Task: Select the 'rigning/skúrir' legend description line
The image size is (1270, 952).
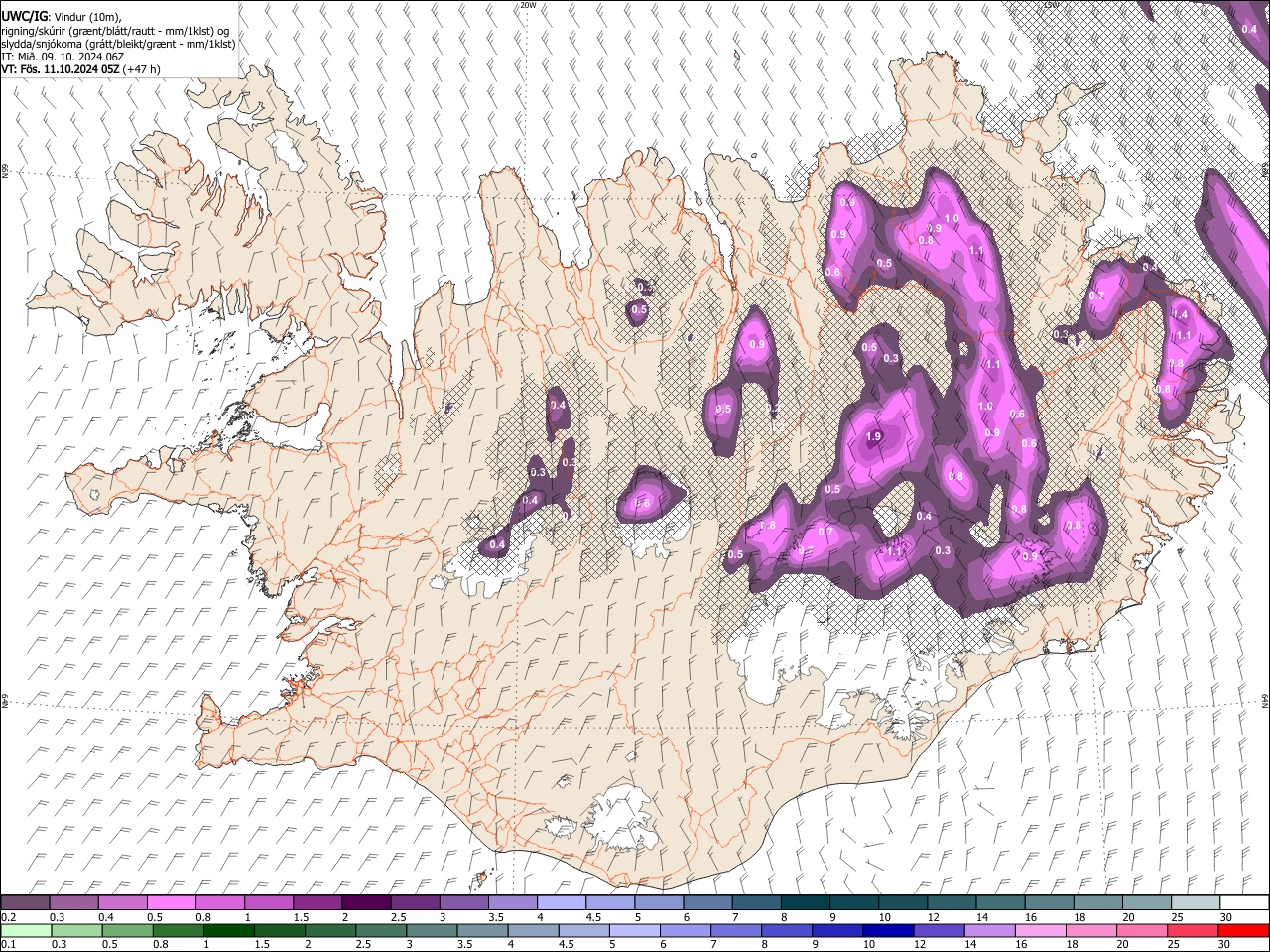Action: (115, 31)
